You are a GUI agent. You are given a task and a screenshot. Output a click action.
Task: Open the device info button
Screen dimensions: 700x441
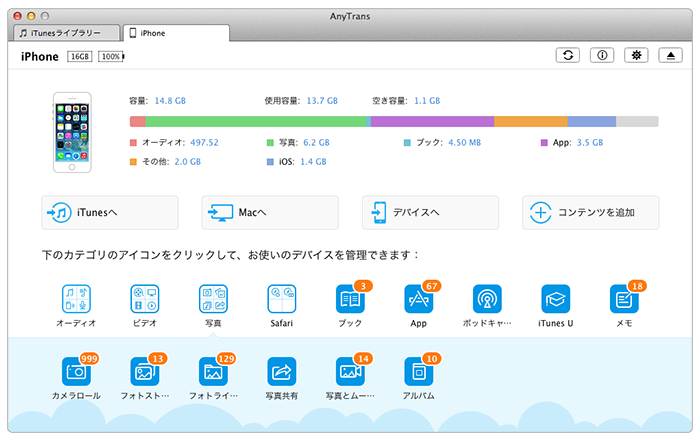(x=602, y=55)
